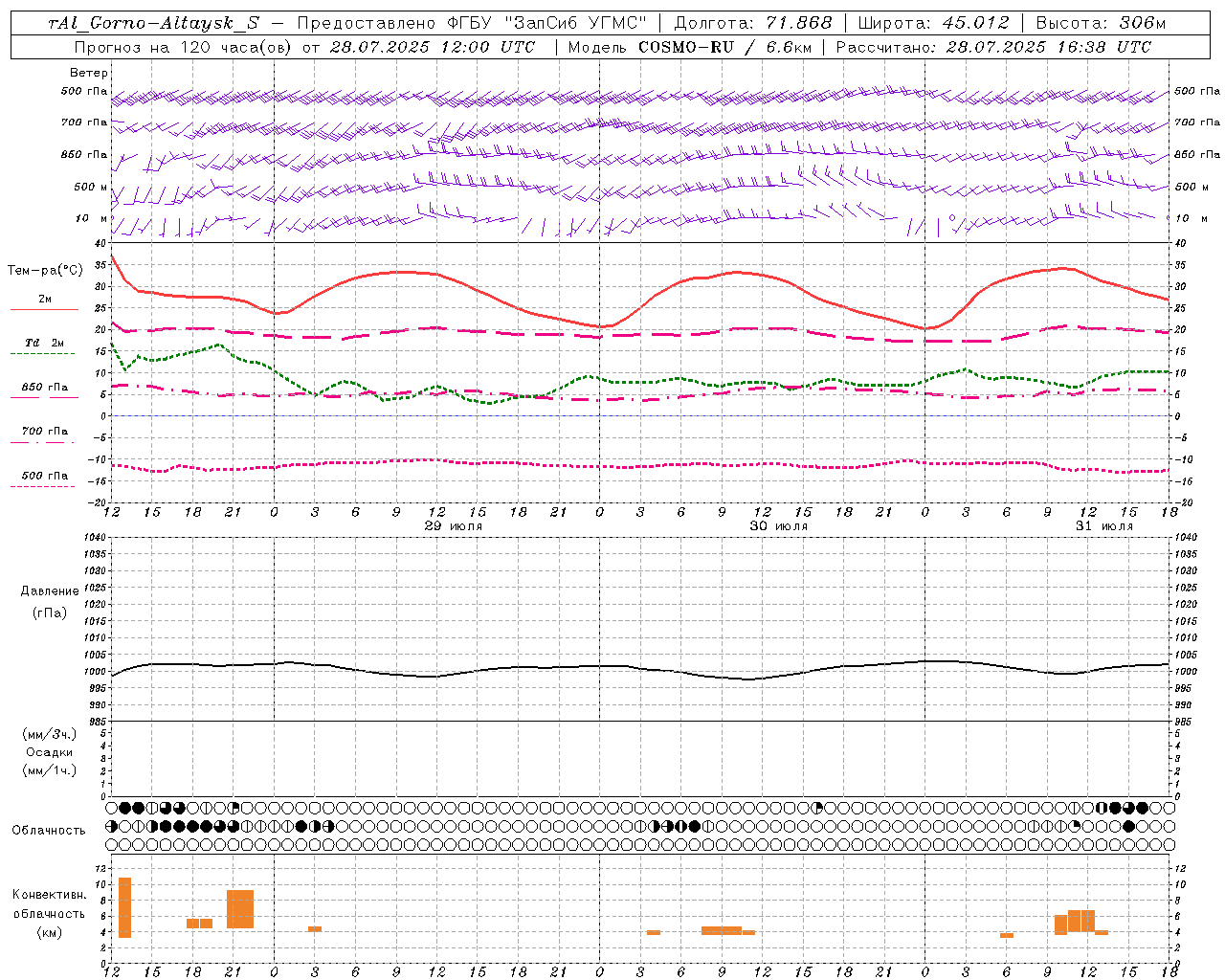The width and height of the screenshot is (1225, 980).
Task: Click the 985 tick on right pressure axis
Action: click(1185, 722)
